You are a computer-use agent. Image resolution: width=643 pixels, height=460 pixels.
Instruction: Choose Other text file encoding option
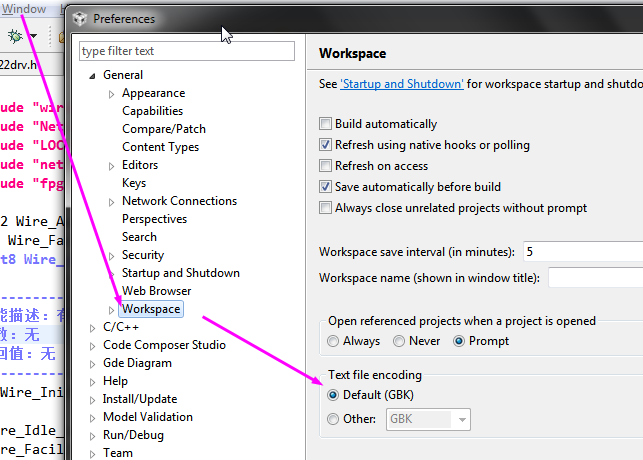(333, 420)
